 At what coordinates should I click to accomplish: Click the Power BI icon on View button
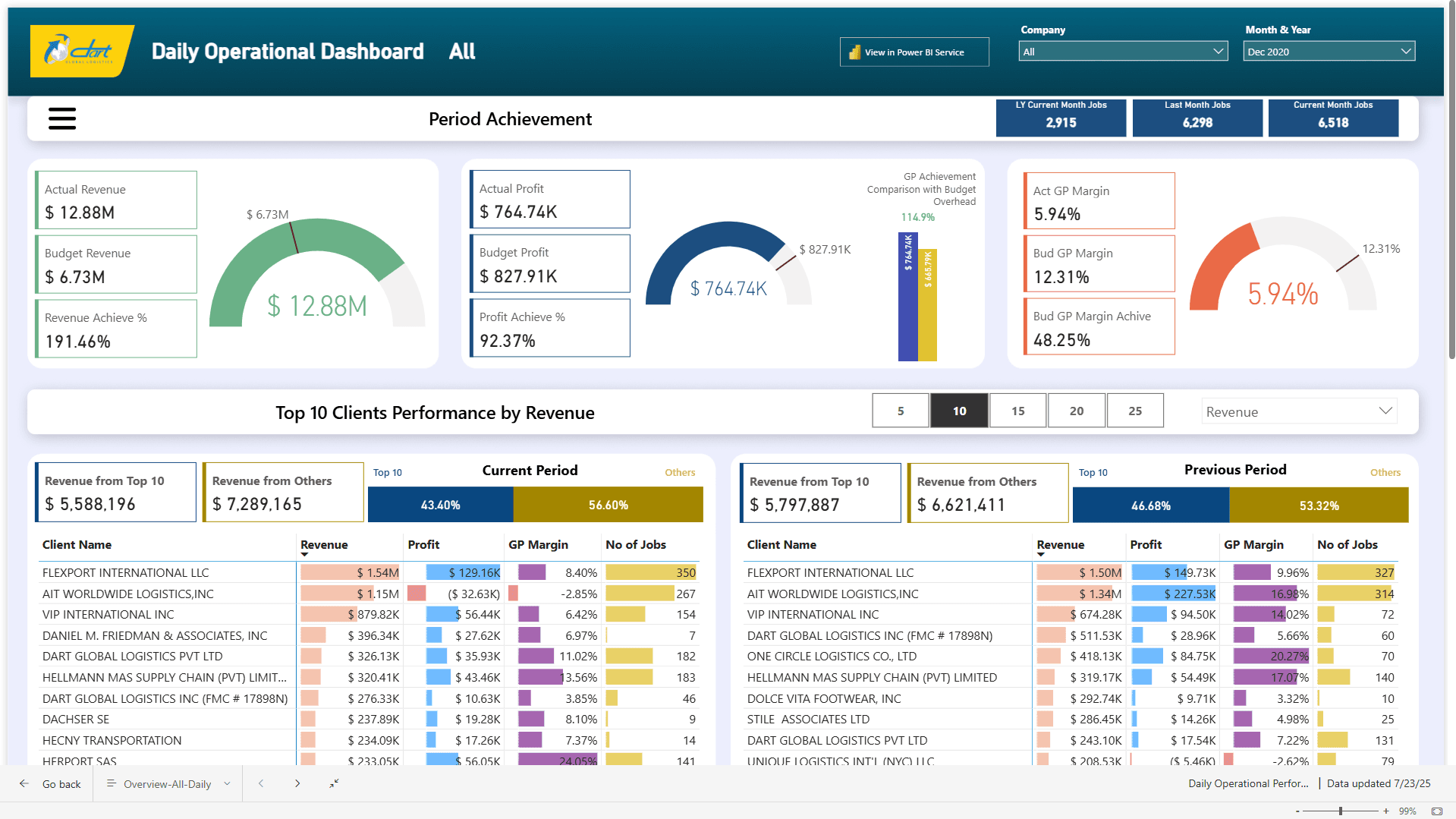tap(855, 52)
